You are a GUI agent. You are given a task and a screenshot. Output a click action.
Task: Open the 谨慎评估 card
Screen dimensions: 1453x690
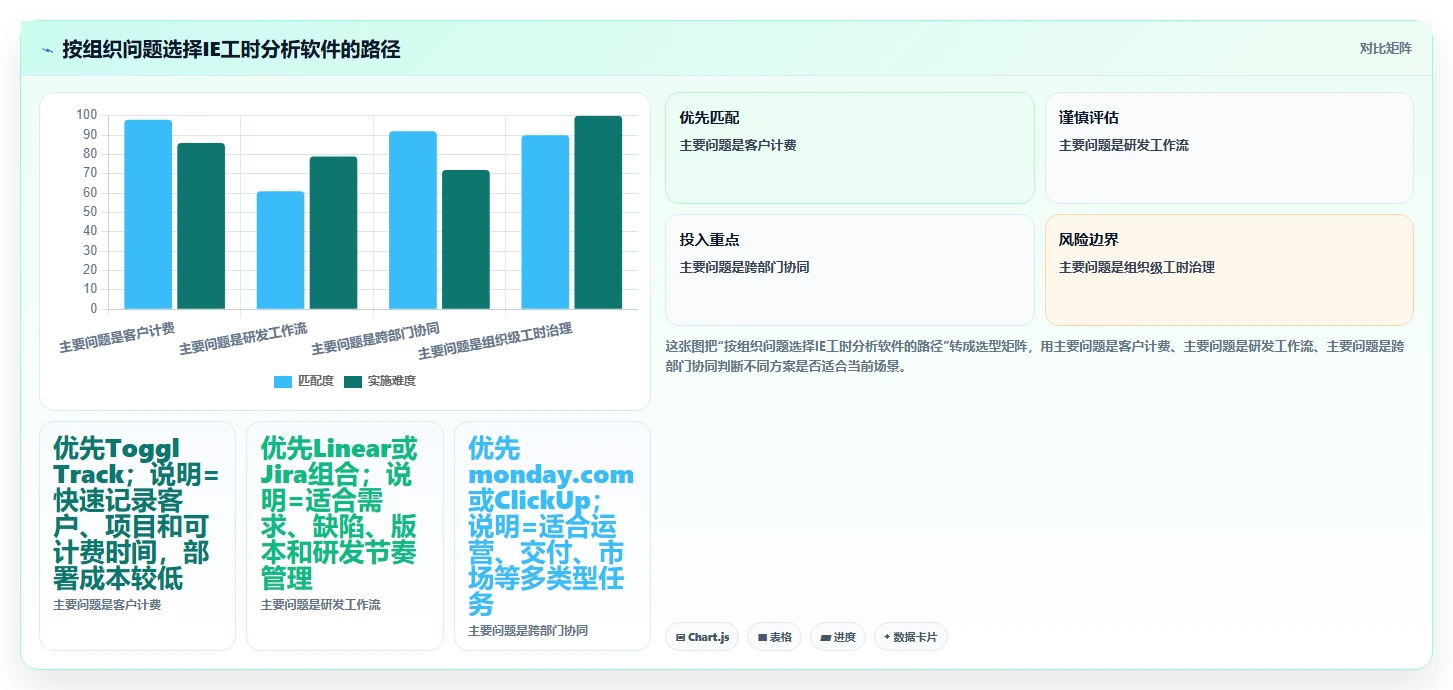pos(1229,148)
